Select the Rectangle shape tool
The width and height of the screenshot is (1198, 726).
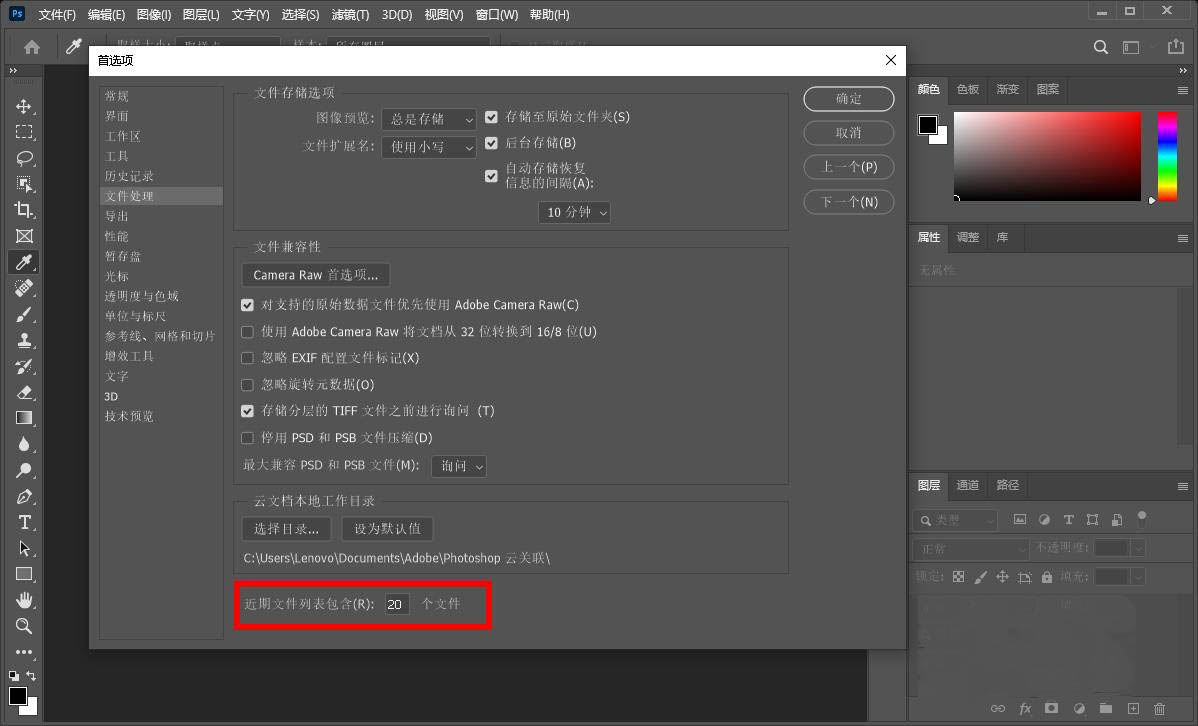[x=24, y=575]
